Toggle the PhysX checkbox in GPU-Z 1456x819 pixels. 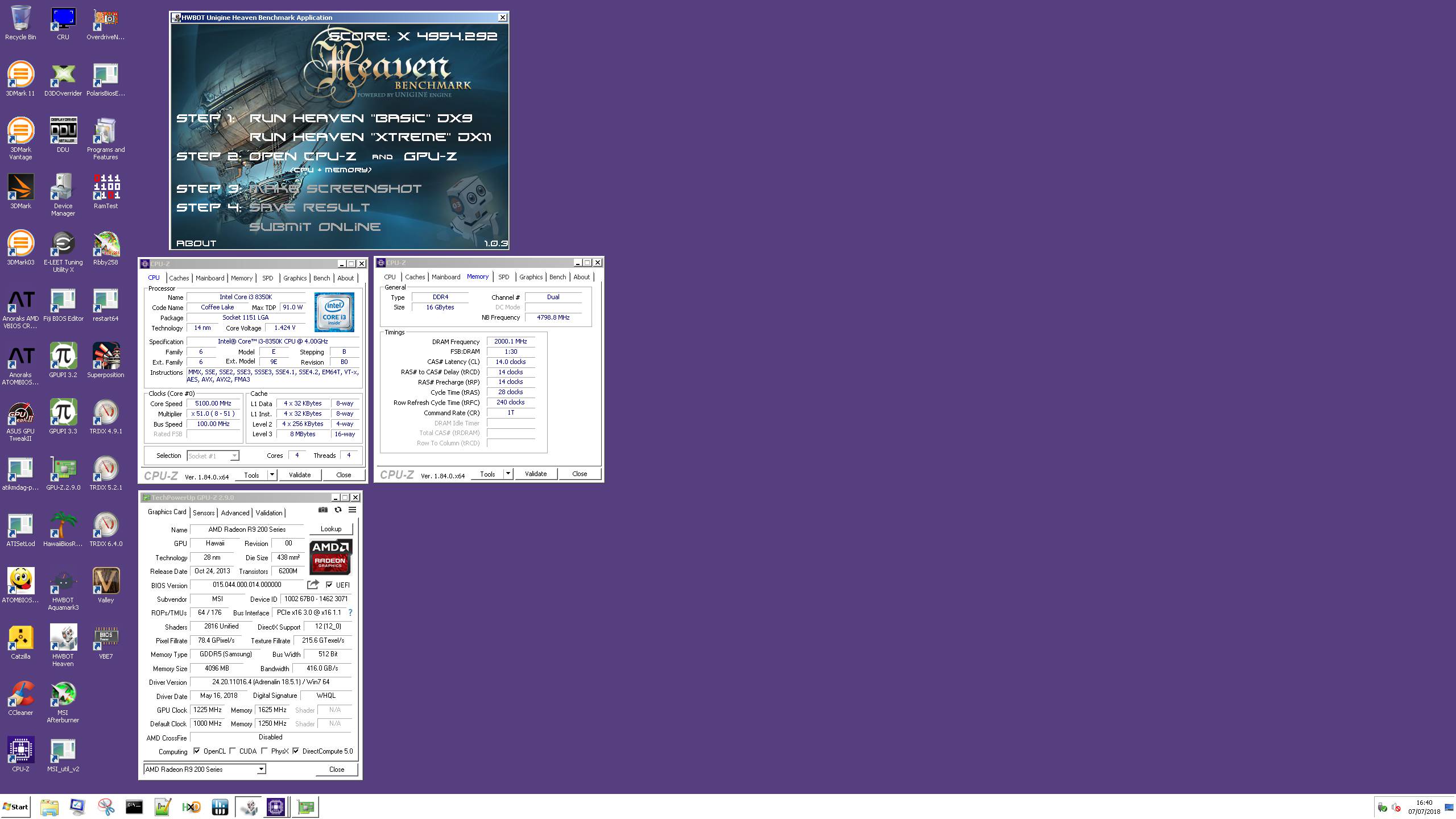coord(264,751)
